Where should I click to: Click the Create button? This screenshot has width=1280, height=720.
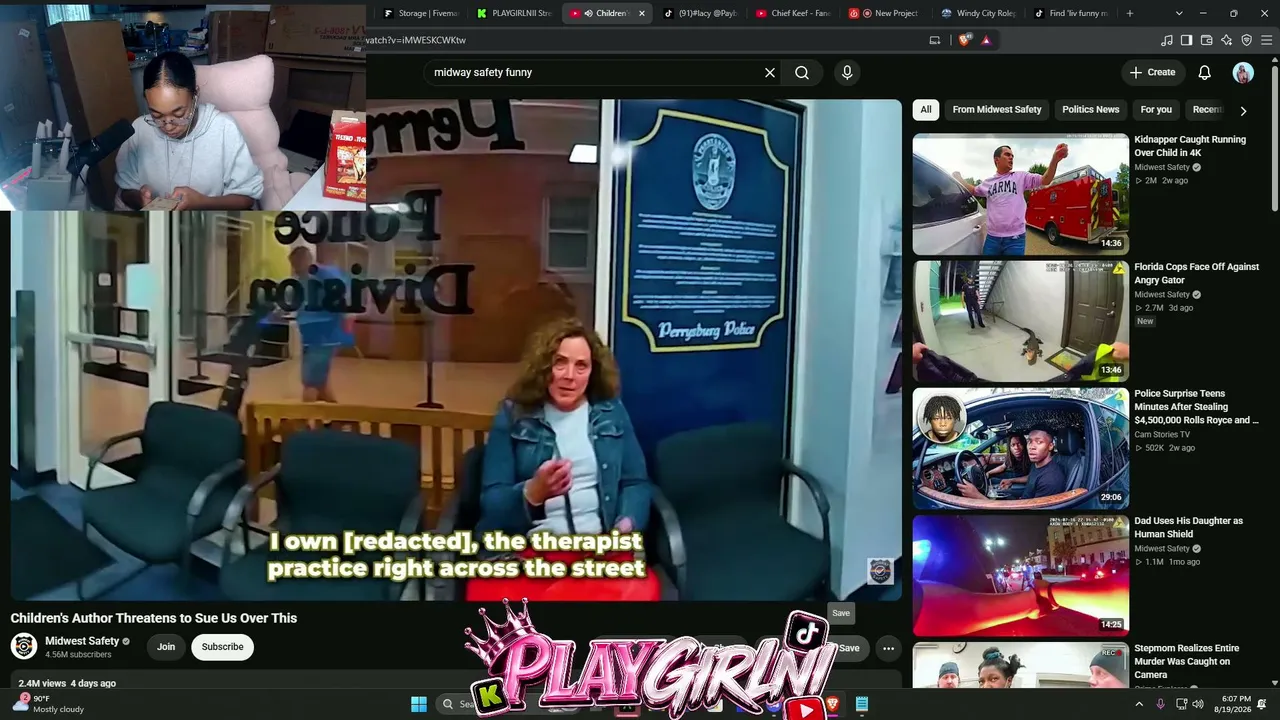pos(1152,72)
